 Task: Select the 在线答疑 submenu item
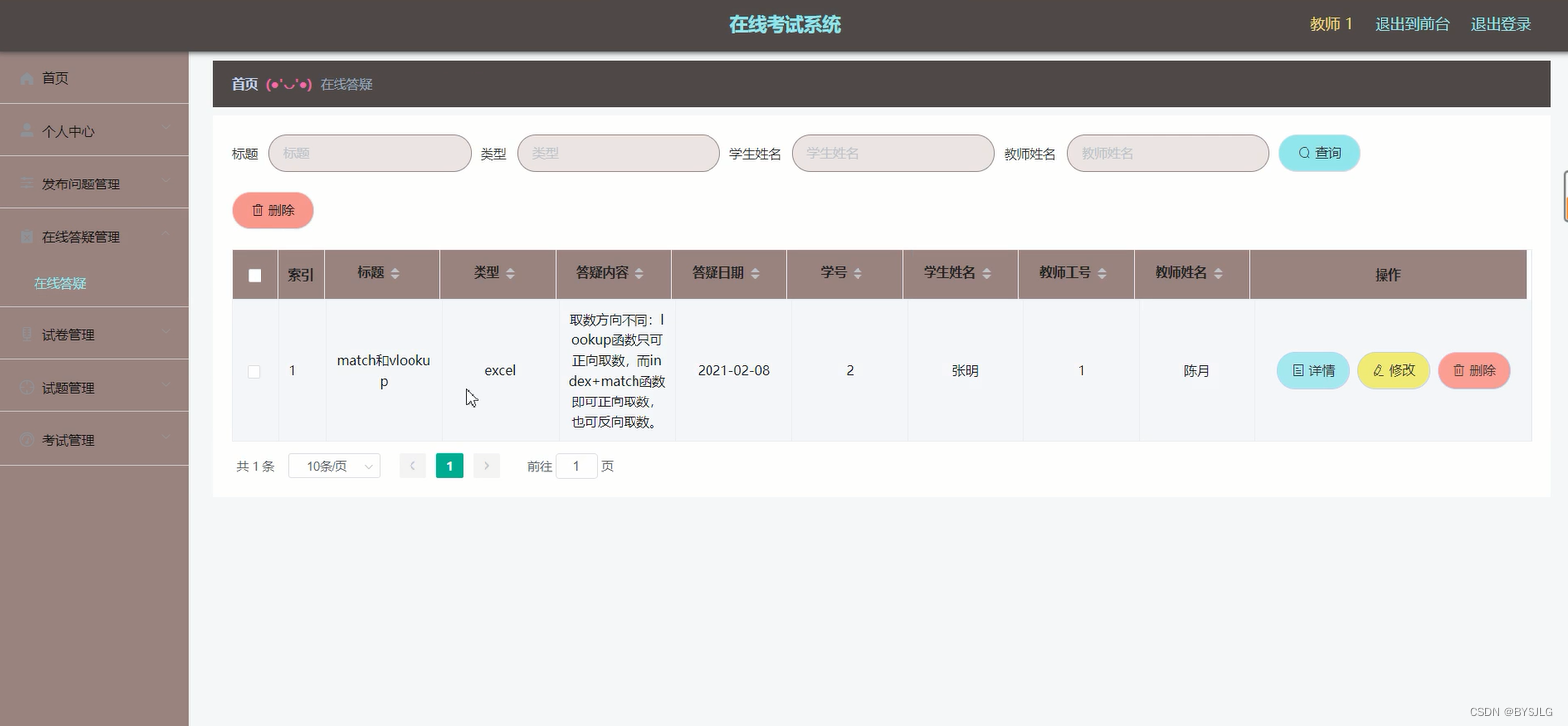[x=60, y=283]
